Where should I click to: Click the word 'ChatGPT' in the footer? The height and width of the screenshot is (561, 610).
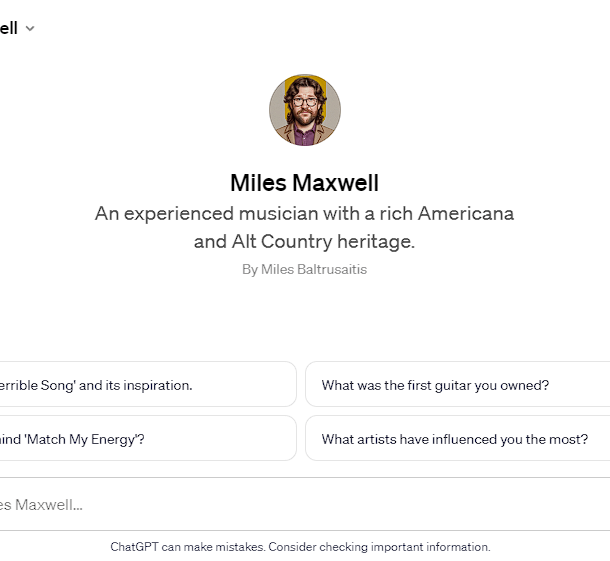(134, 547)
